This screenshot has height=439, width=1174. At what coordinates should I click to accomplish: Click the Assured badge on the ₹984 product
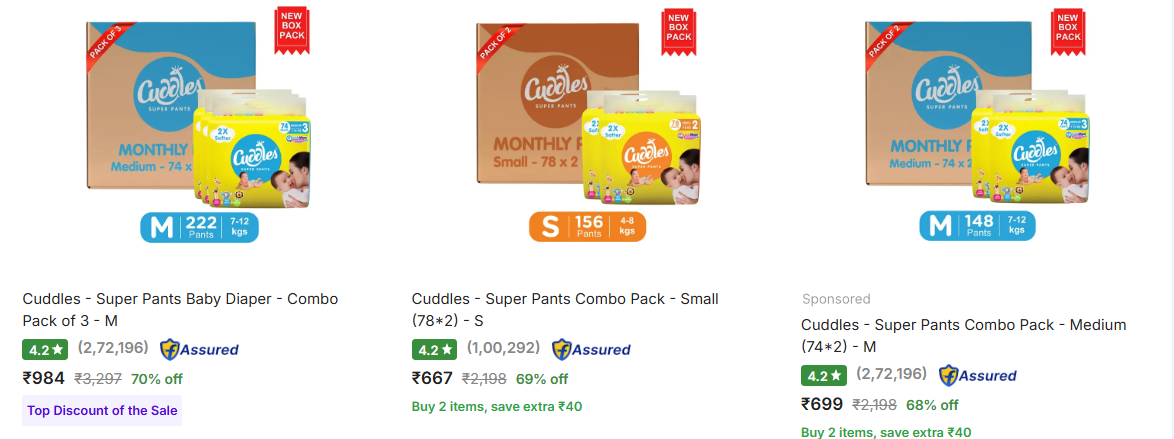click(199, 349)
